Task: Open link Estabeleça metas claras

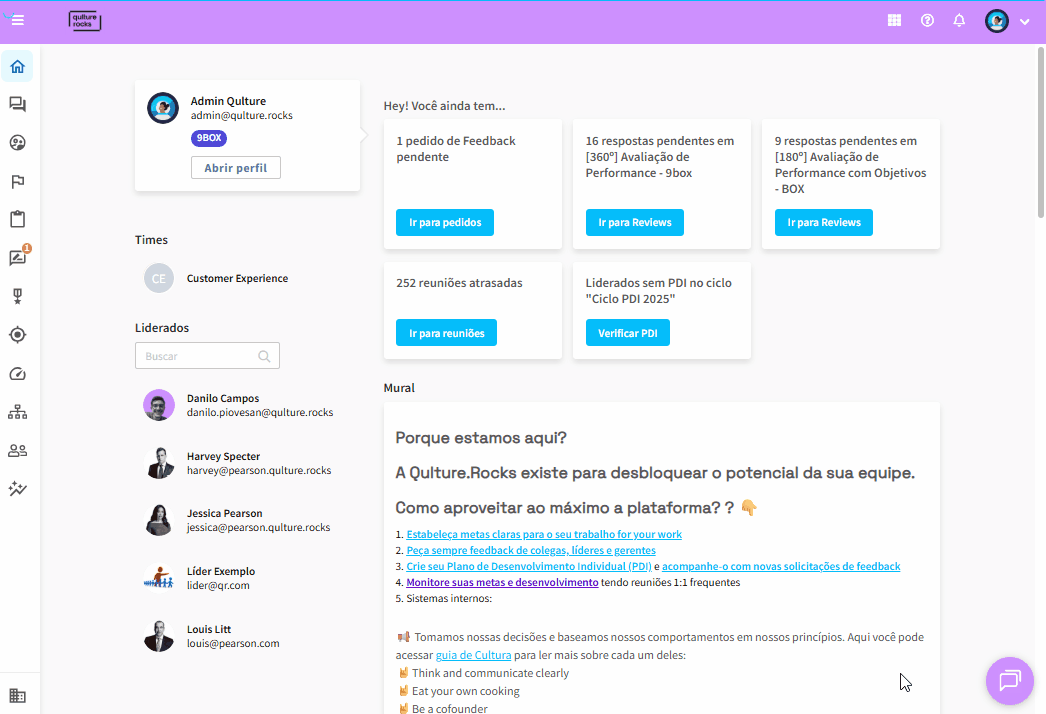Action: pyautogui.click(x=544, y=534)
